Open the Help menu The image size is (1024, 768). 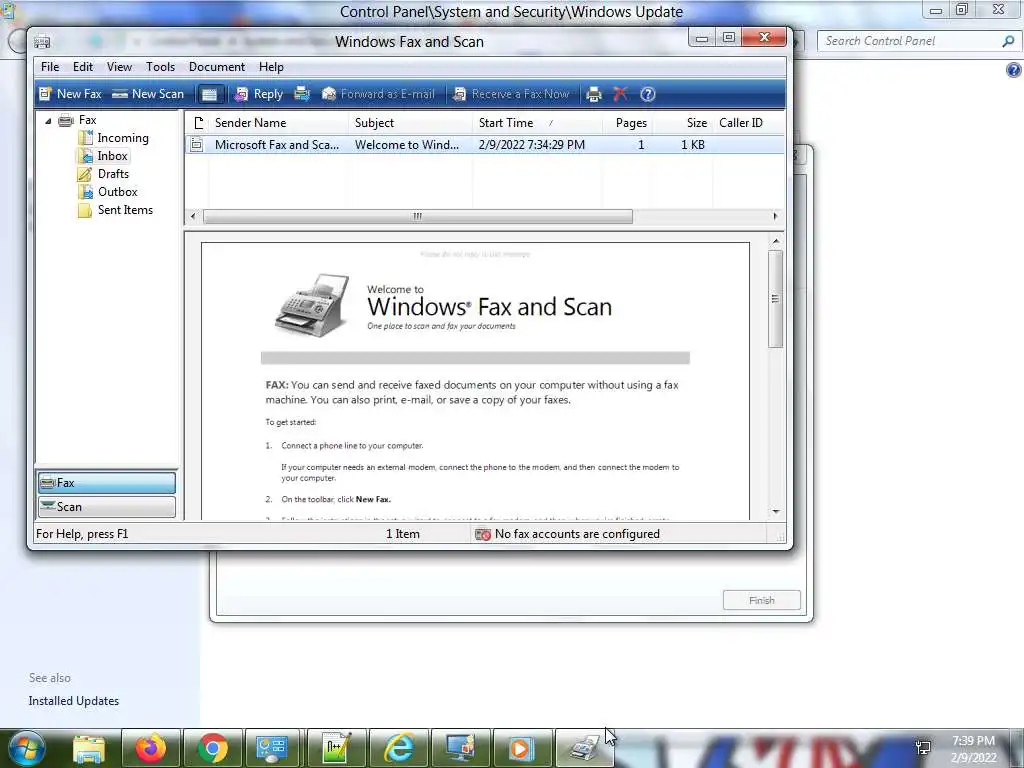pos(271,67)
